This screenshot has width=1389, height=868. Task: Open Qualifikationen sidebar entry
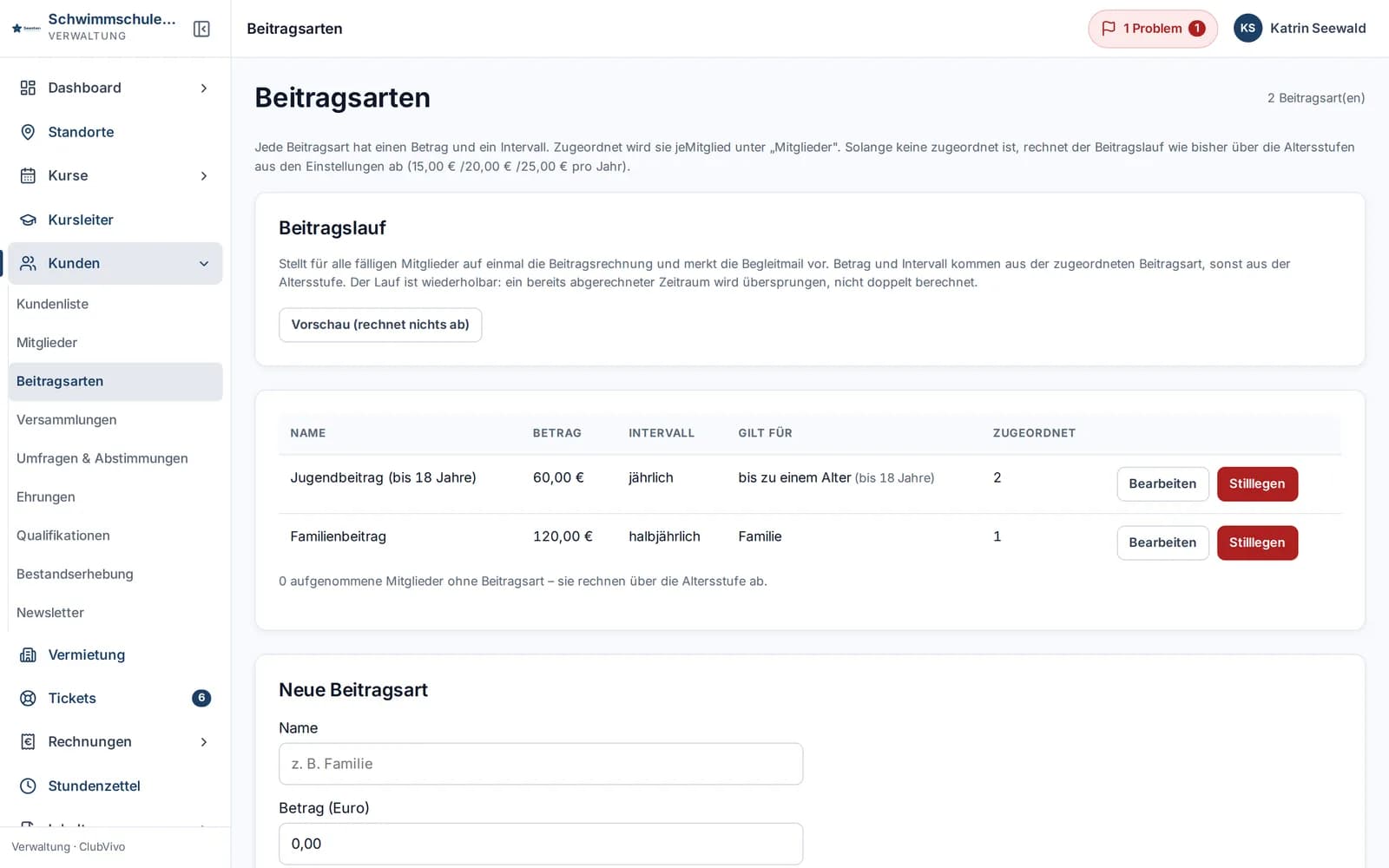pos(115,536)
